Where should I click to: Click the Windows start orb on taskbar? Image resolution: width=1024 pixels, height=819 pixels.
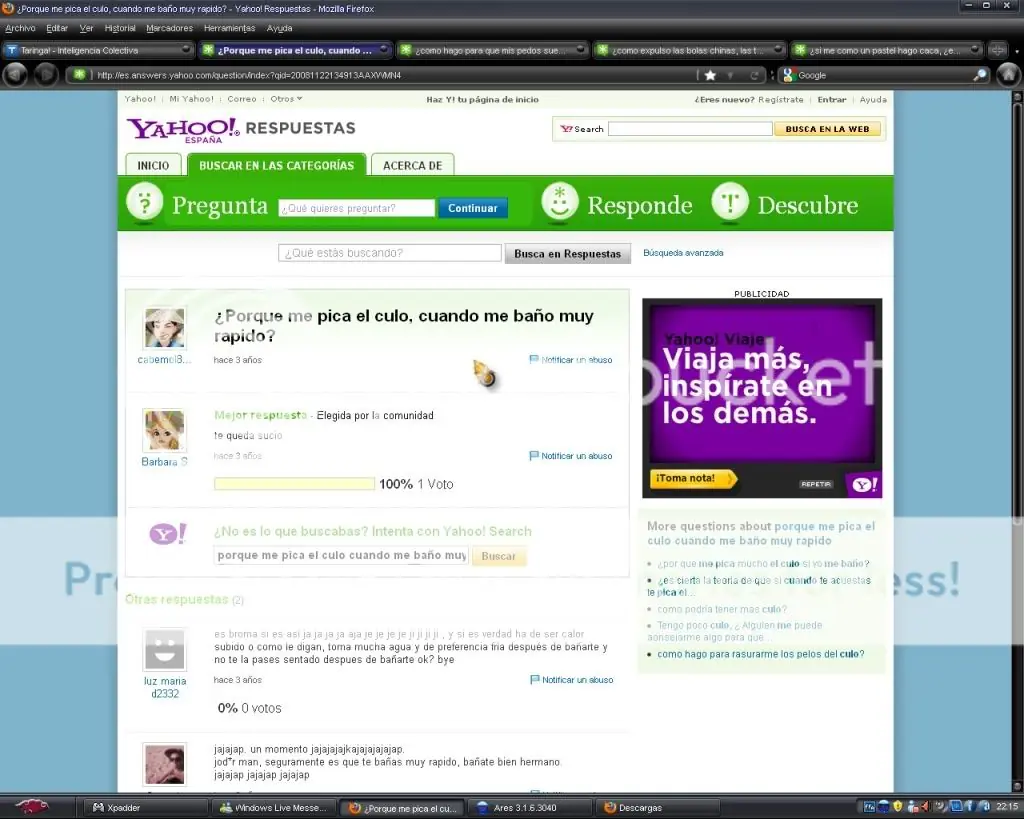(x=31, y=807)
